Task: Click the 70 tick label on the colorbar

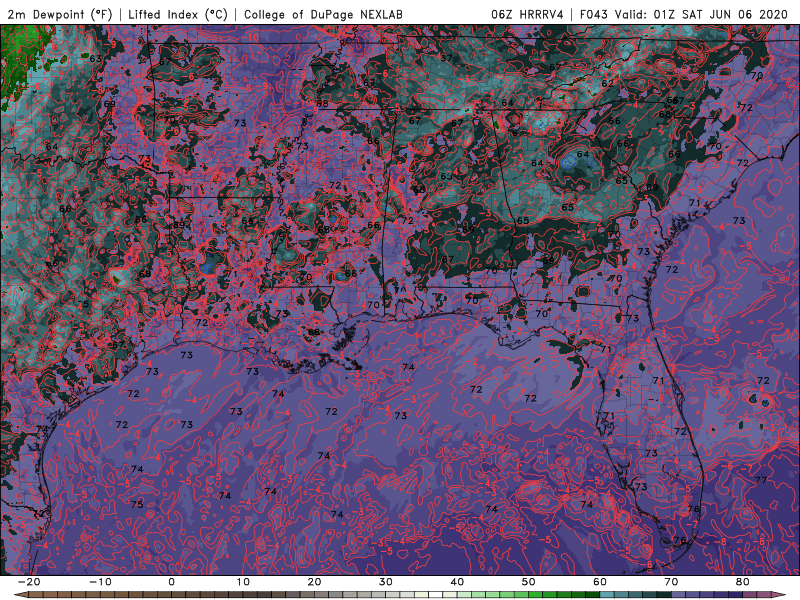Action: (x=671, y=582)
